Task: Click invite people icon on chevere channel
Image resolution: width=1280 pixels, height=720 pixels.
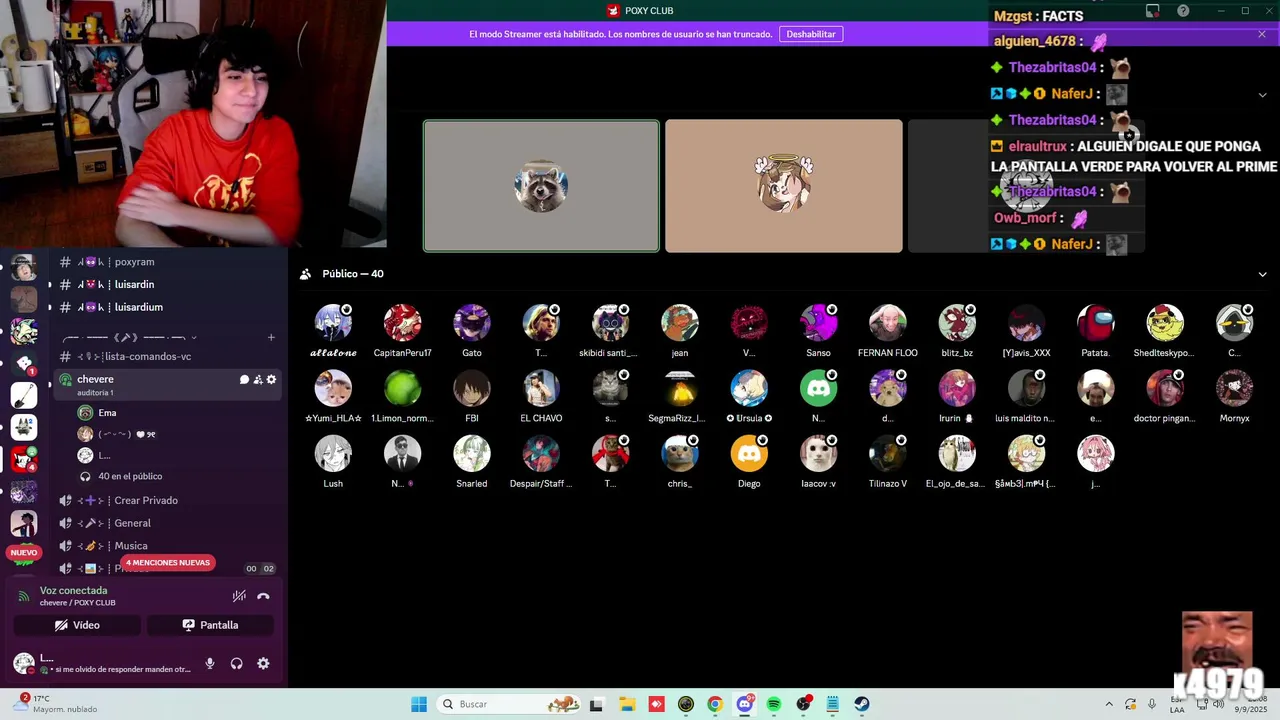Action: [x=258, y=380]
